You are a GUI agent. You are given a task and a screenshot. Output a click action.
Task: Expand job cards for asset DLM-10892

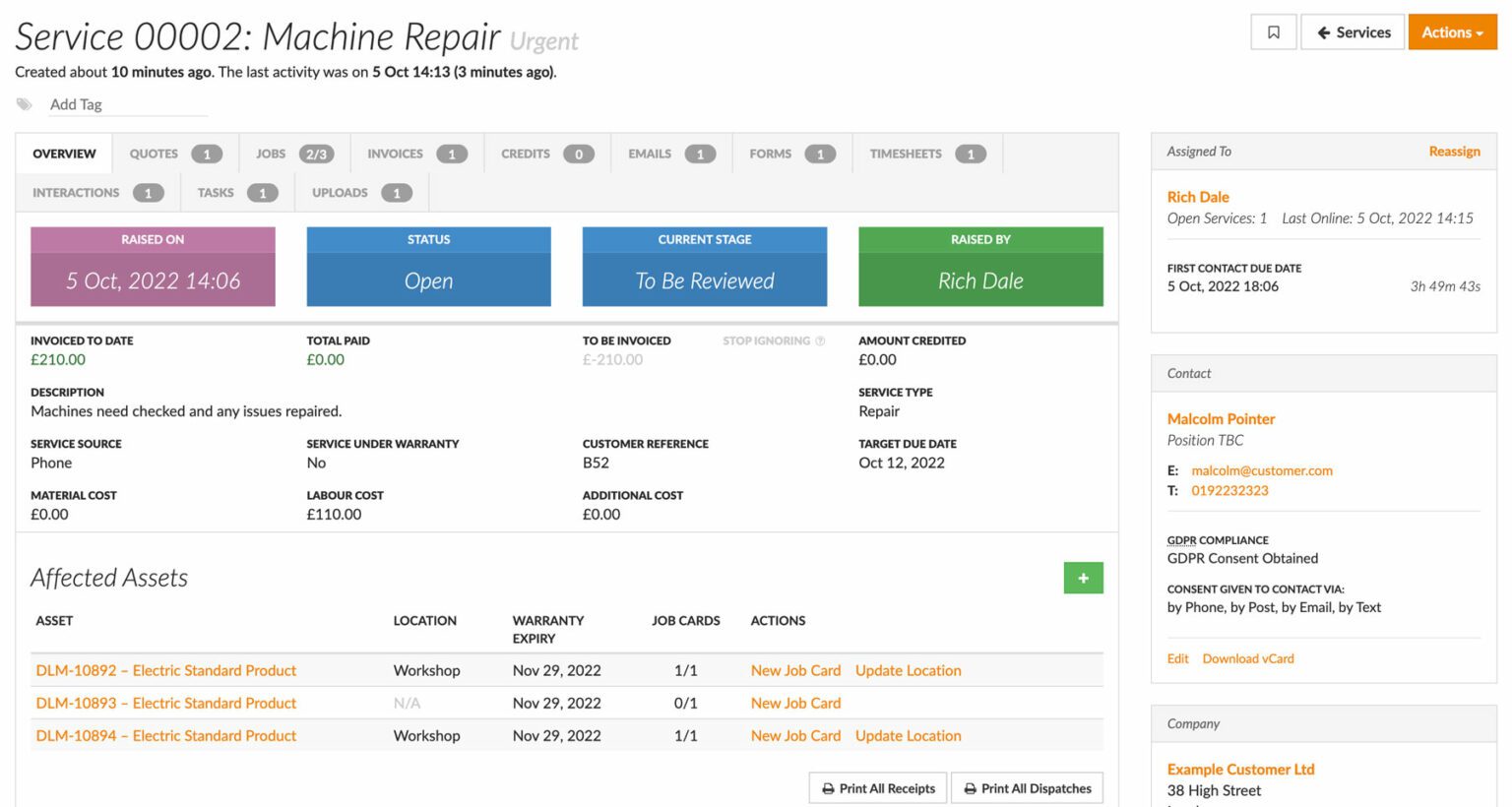coord(687,670)
